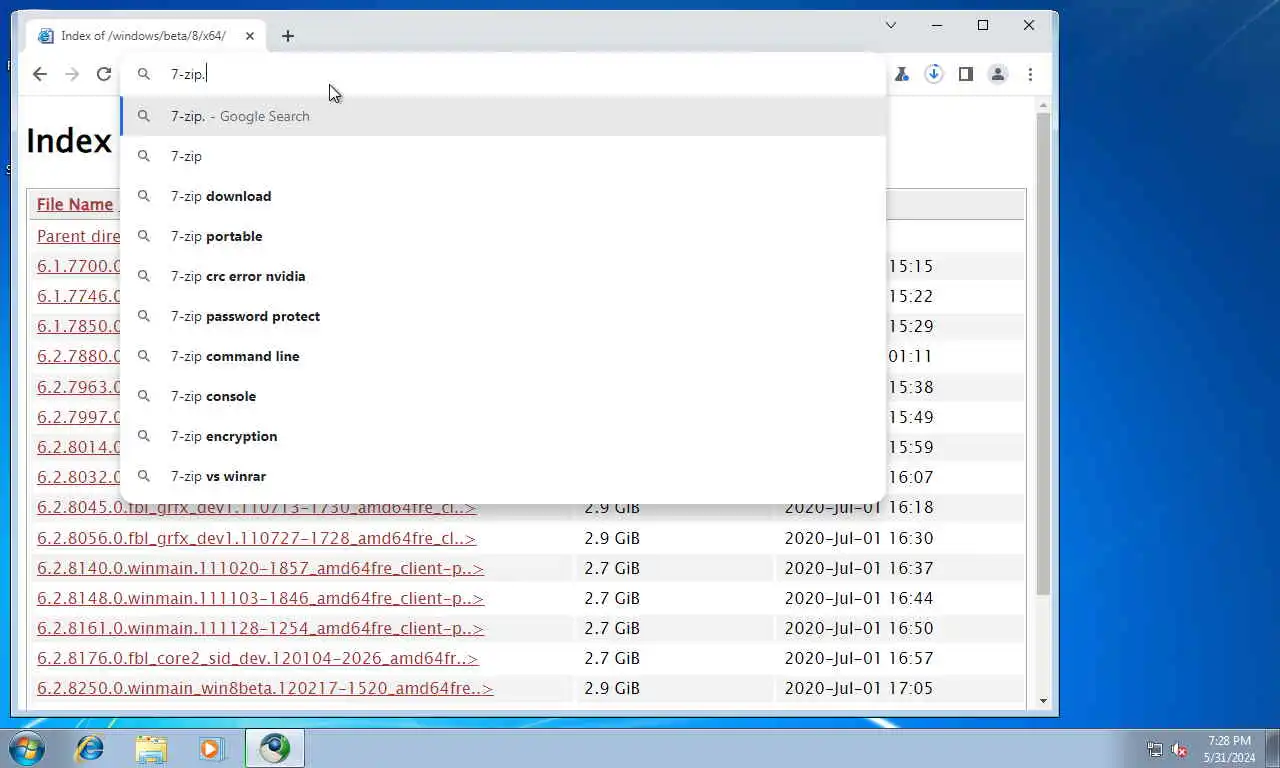Choose the '7-zip. - Google Search' suggestion
This screenshot has width=1280, height=768.
(x=503, y=116)
